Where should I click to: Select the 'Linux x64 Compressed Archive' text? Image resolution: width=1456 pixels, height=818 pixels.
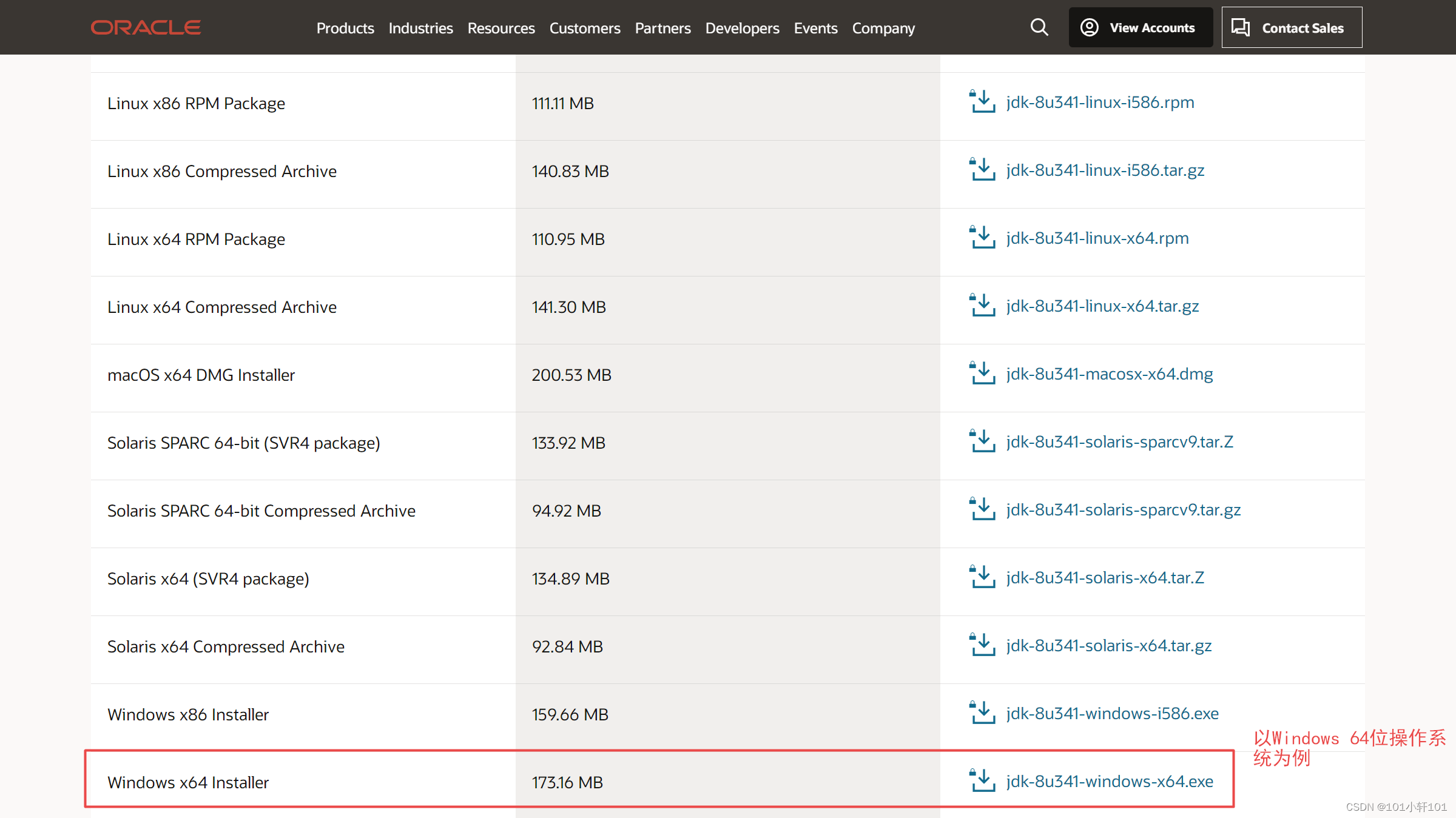pos(222,307)
